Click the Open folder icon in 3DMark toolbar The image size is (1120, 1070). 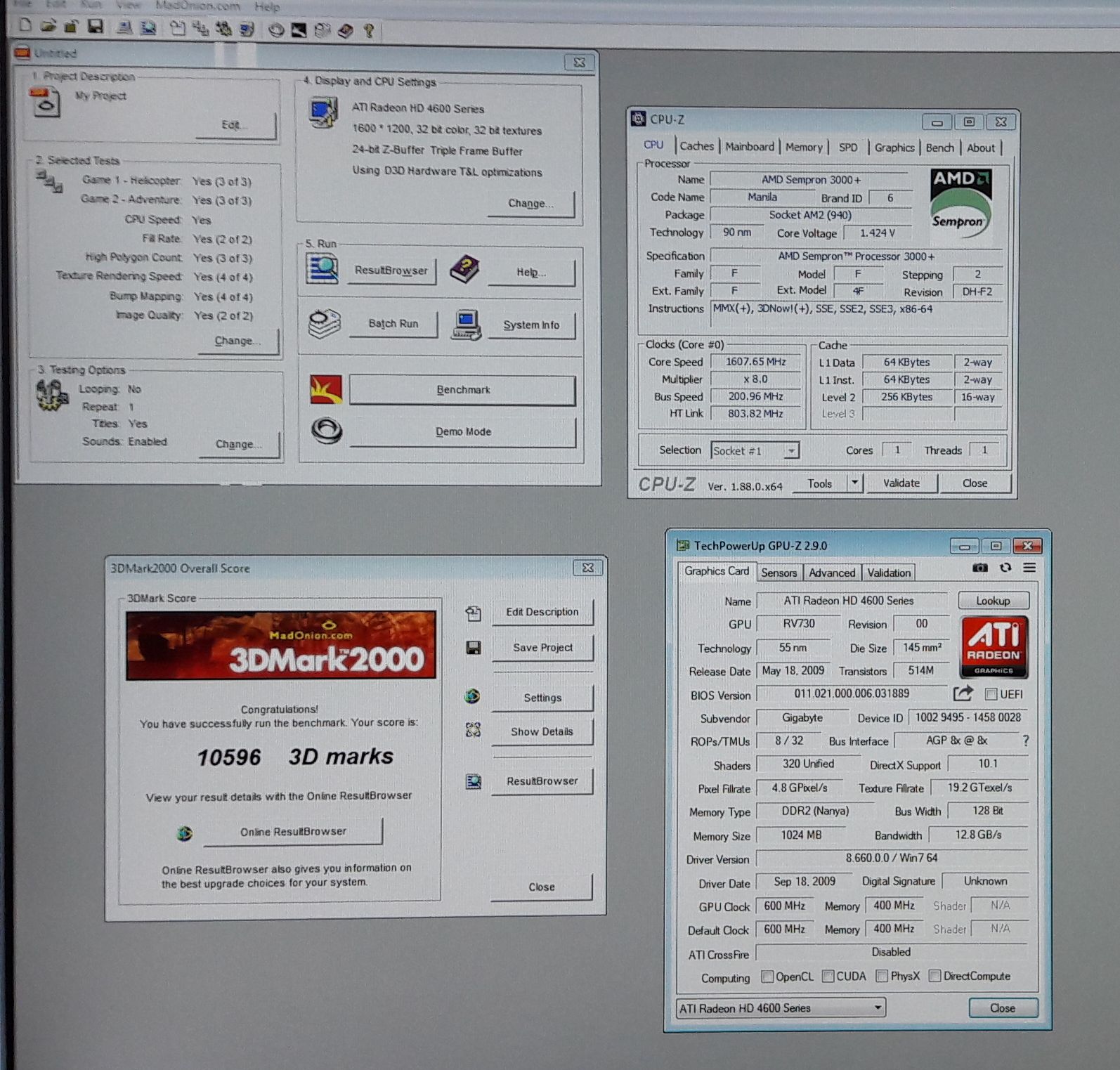[48, 27]
